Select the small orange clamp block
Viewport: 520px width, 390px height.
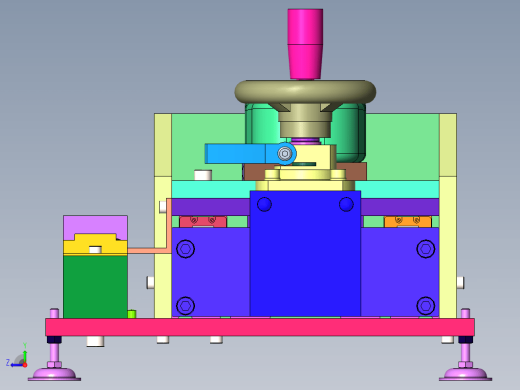(x=407, y=222)
